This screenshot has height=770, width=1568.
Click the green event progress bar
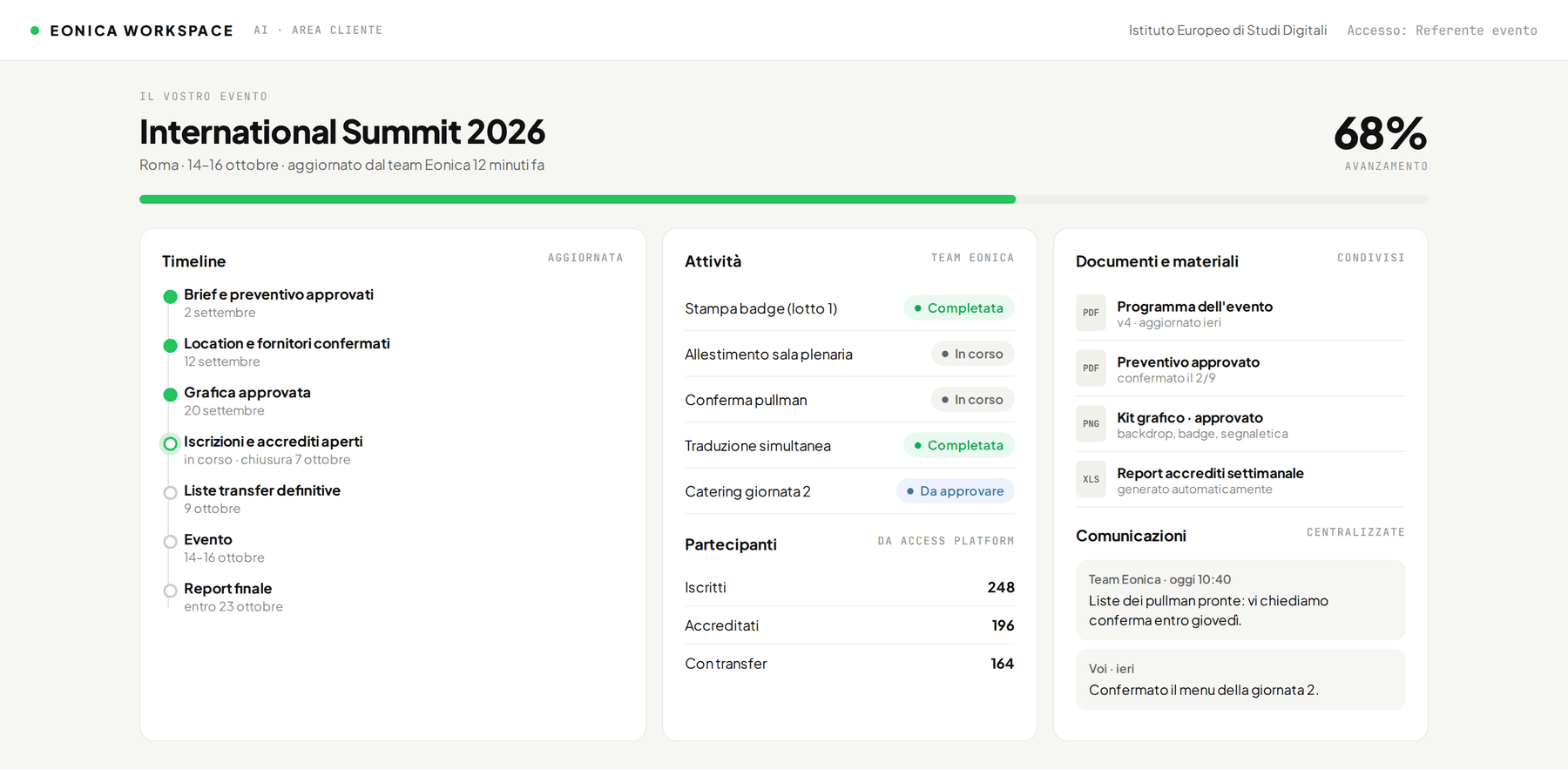578,199
